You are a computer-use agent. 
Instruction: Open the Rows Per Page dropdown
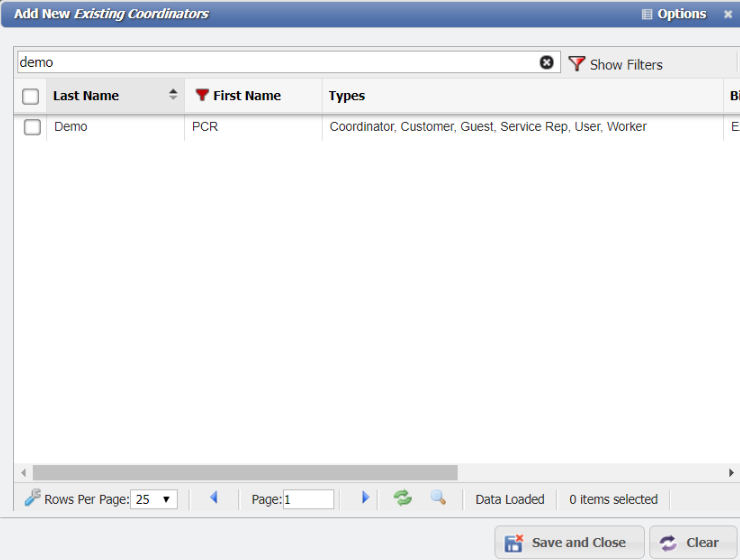tap(154, 499)
